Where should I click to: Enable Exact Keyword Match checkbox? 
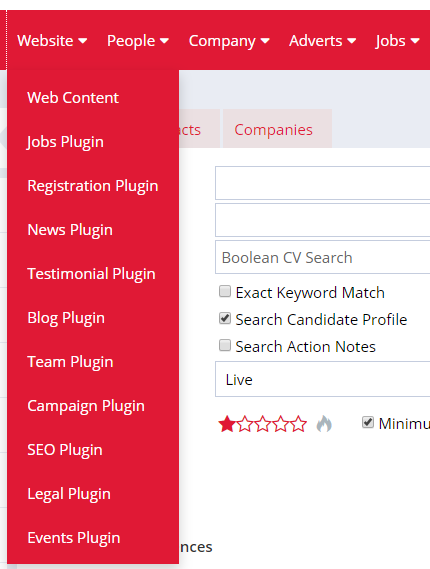tap(225, 291)
